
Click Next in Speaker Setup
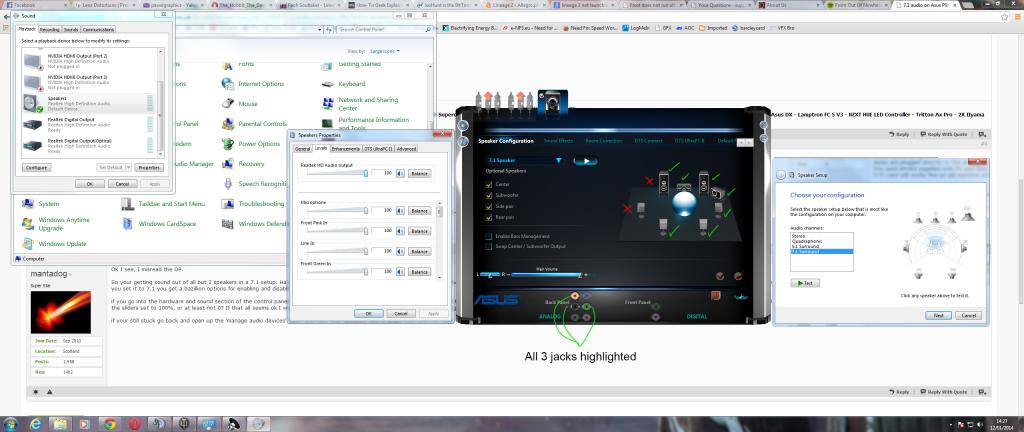(x=938, y=315)
